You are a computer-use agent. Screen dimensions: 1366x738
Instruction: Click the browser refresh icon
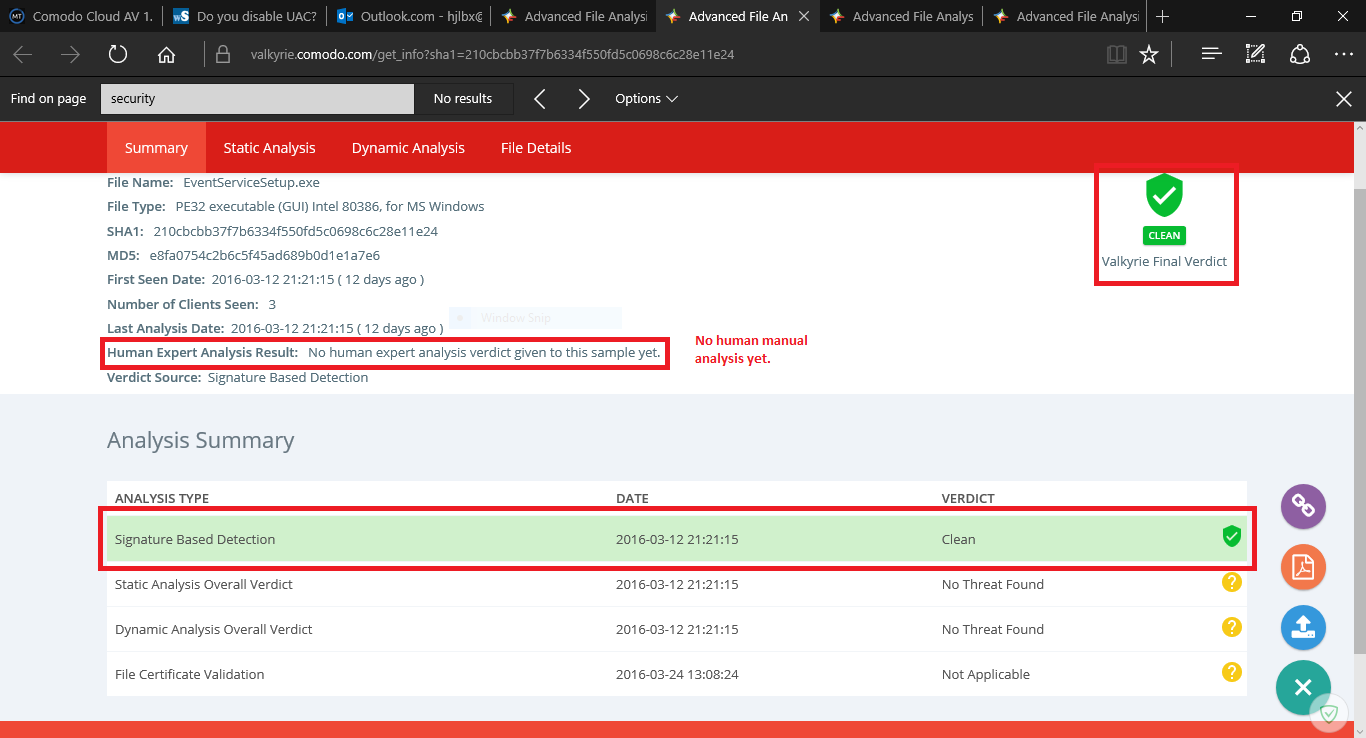click(x=118, y=55)
